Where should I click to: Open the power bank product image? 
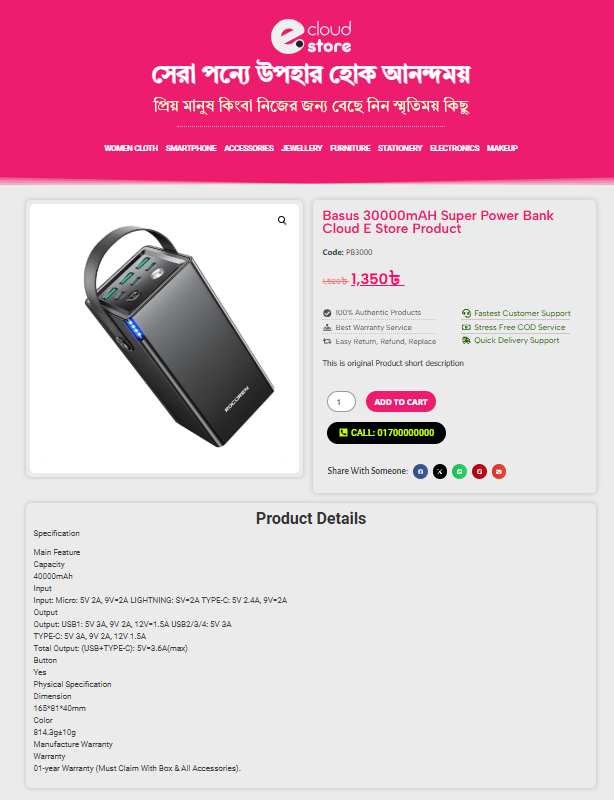tap(164, 339)
